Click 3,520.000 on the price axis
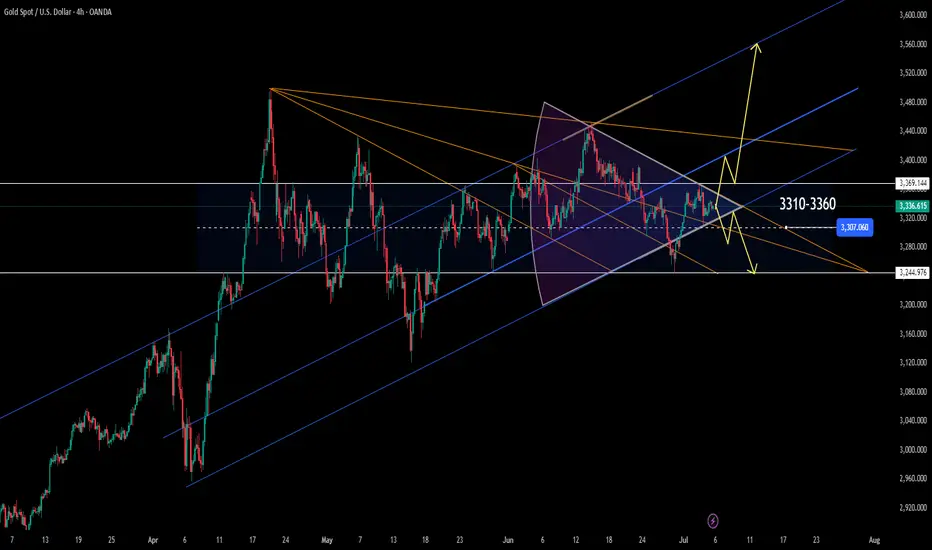 (x=913, y=73)
